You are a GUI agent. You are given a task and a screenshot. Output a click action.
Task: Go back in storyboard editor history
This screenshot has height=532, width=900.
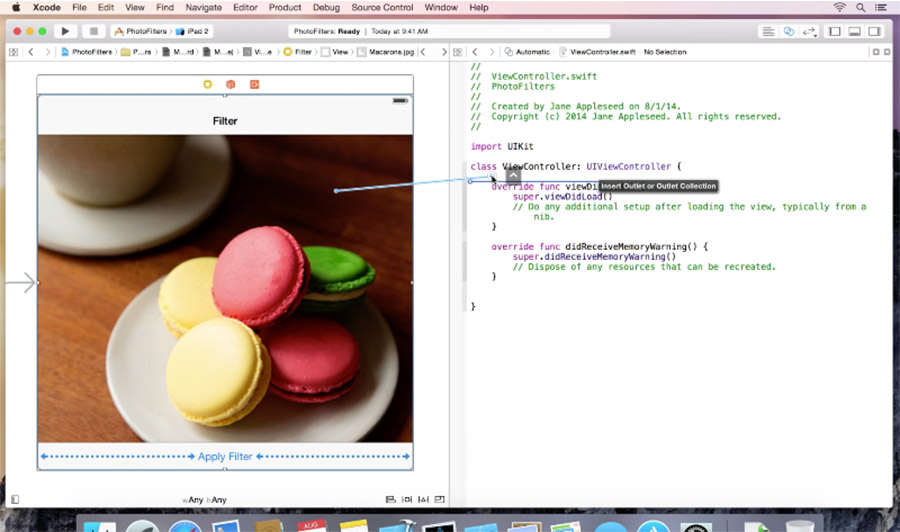[31, 52]
